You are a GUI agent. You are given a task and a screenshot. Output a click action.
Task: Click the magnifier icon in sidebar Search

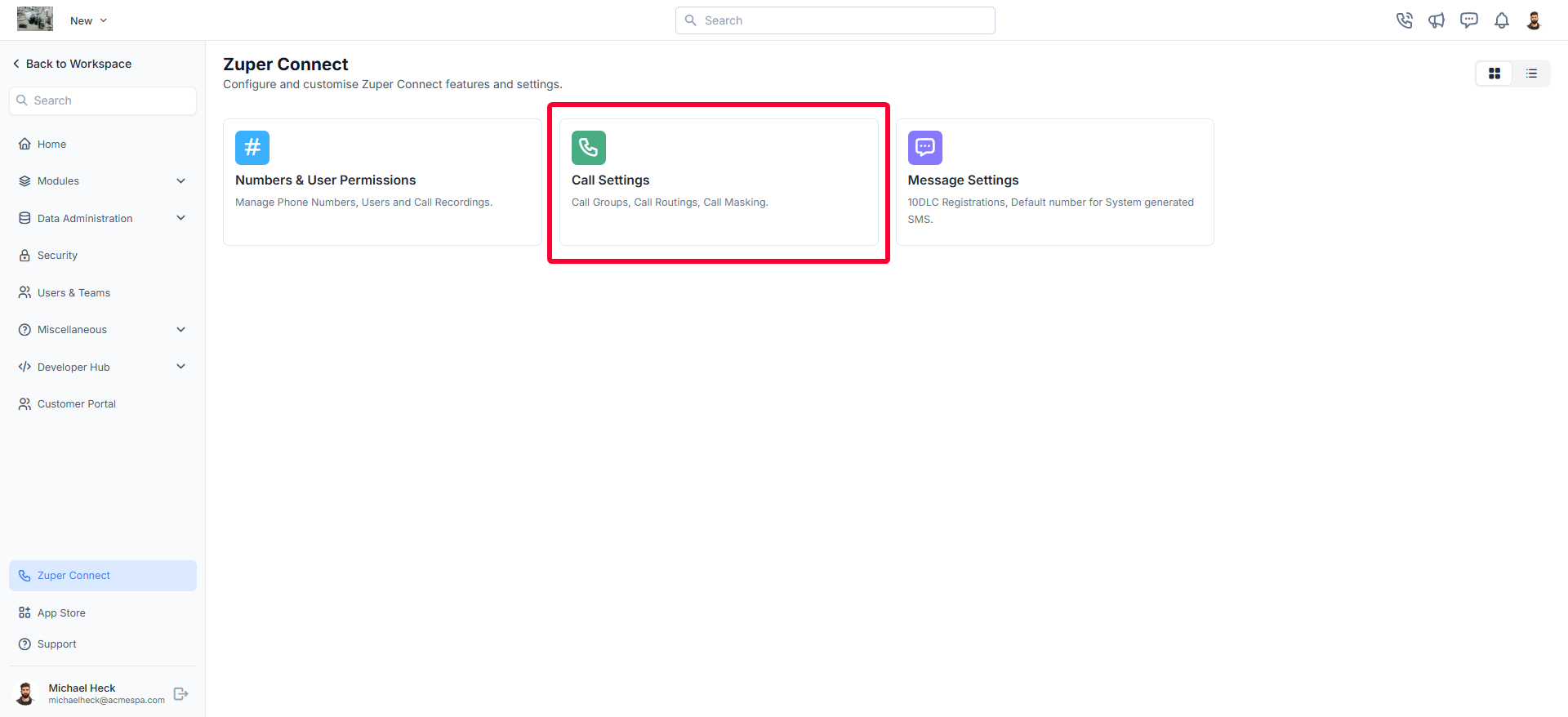pos(22,100)
